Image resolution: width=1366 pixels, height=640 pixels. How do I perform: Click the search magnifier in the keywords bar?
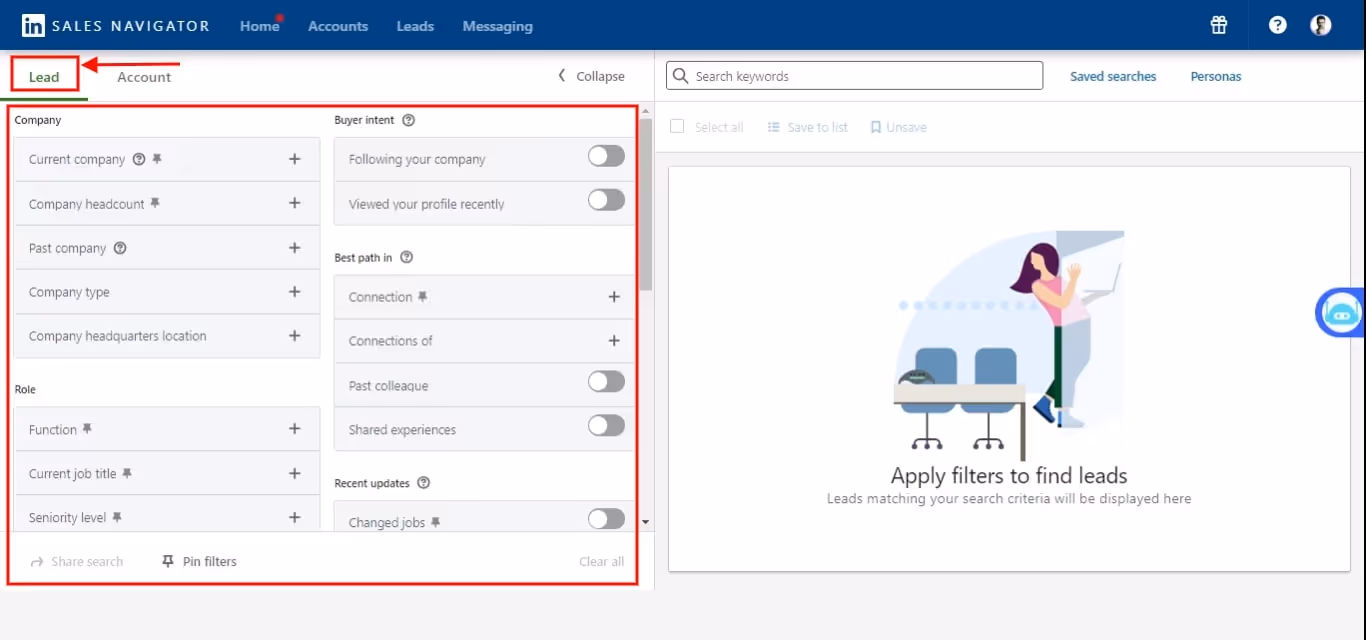681,75
